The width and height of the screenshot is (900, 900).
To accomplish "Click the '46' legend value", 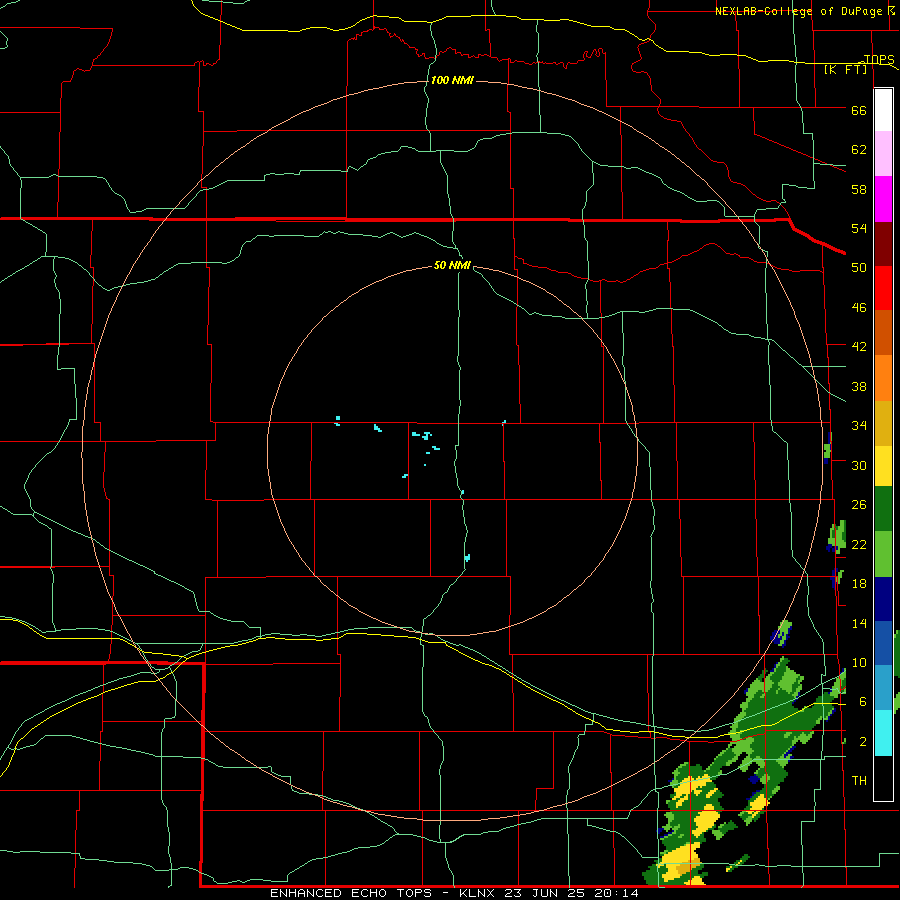I will (859, 308).
